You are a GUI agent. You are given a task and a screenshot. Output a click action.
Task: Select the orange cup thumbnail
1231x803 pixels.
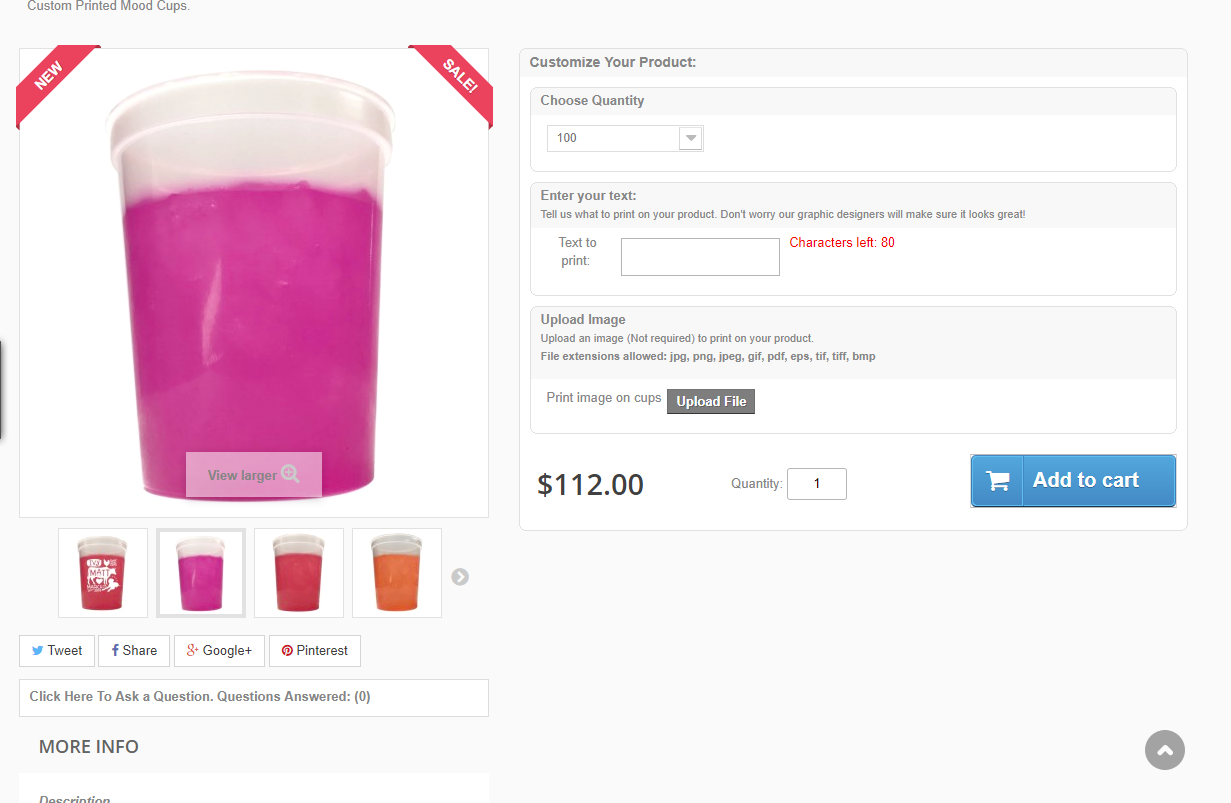click(x=397, y=573)
